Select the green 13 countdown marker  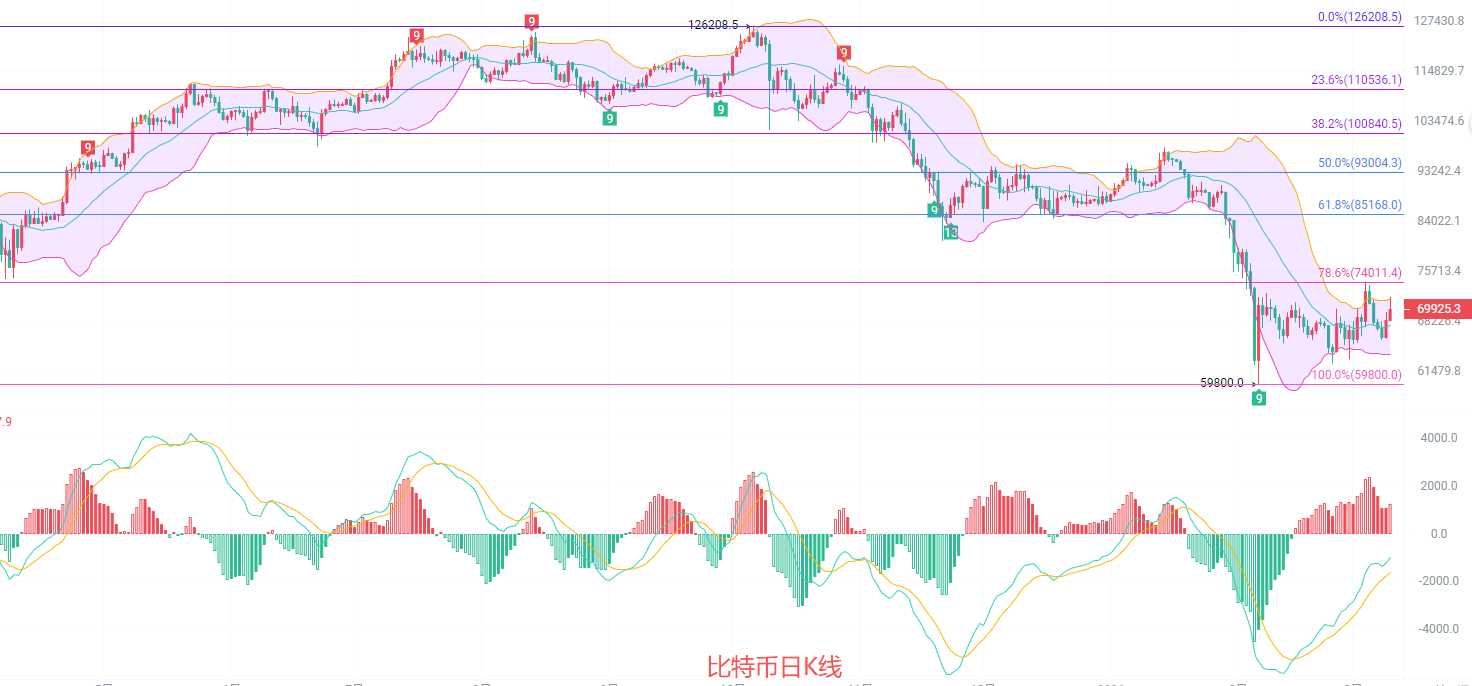tap(950, 232)
